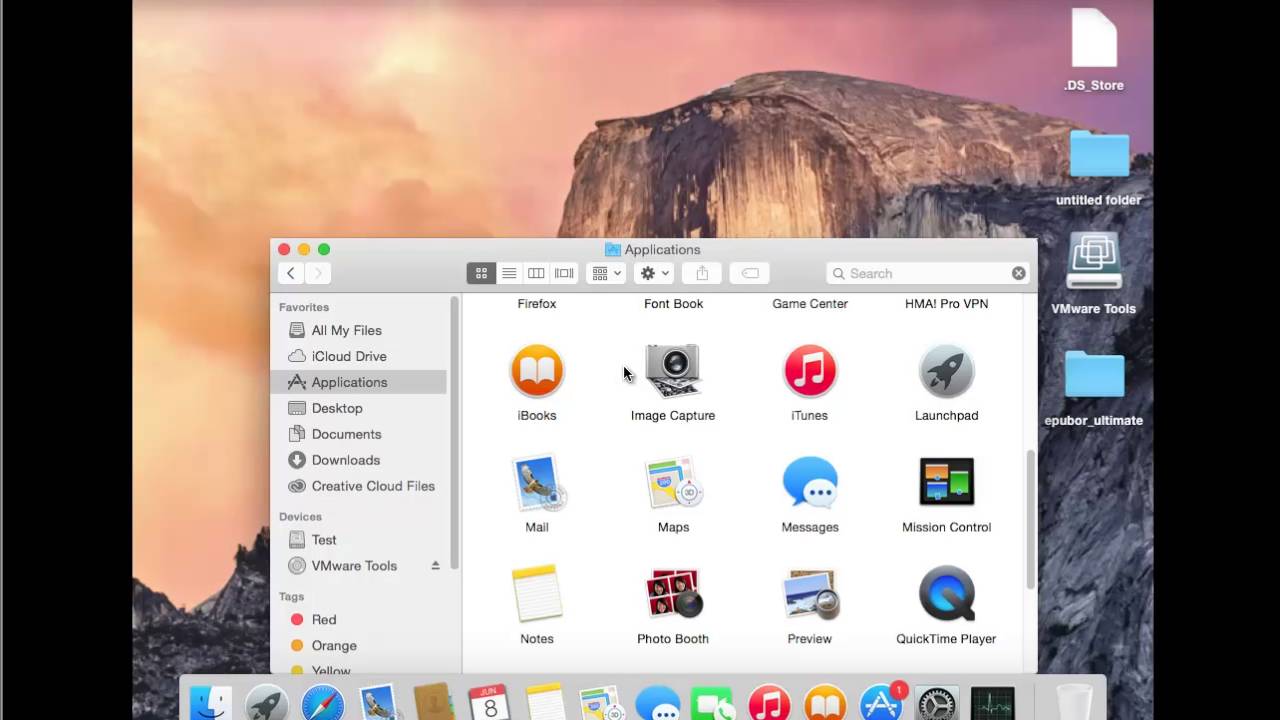Eject the VMware Tools volume

pyautogui.click(x=435, y=566)
